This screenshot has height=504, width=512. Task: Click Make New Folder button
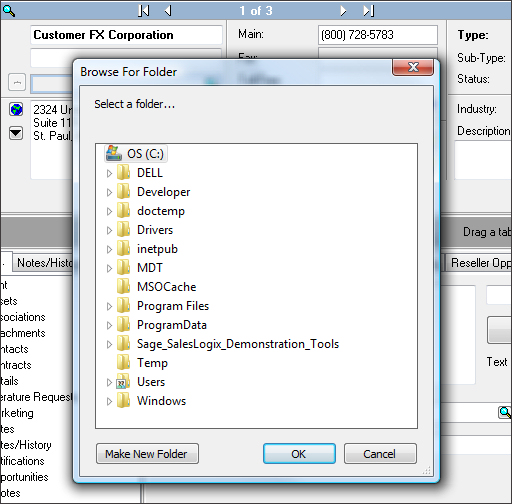[147, 453]
